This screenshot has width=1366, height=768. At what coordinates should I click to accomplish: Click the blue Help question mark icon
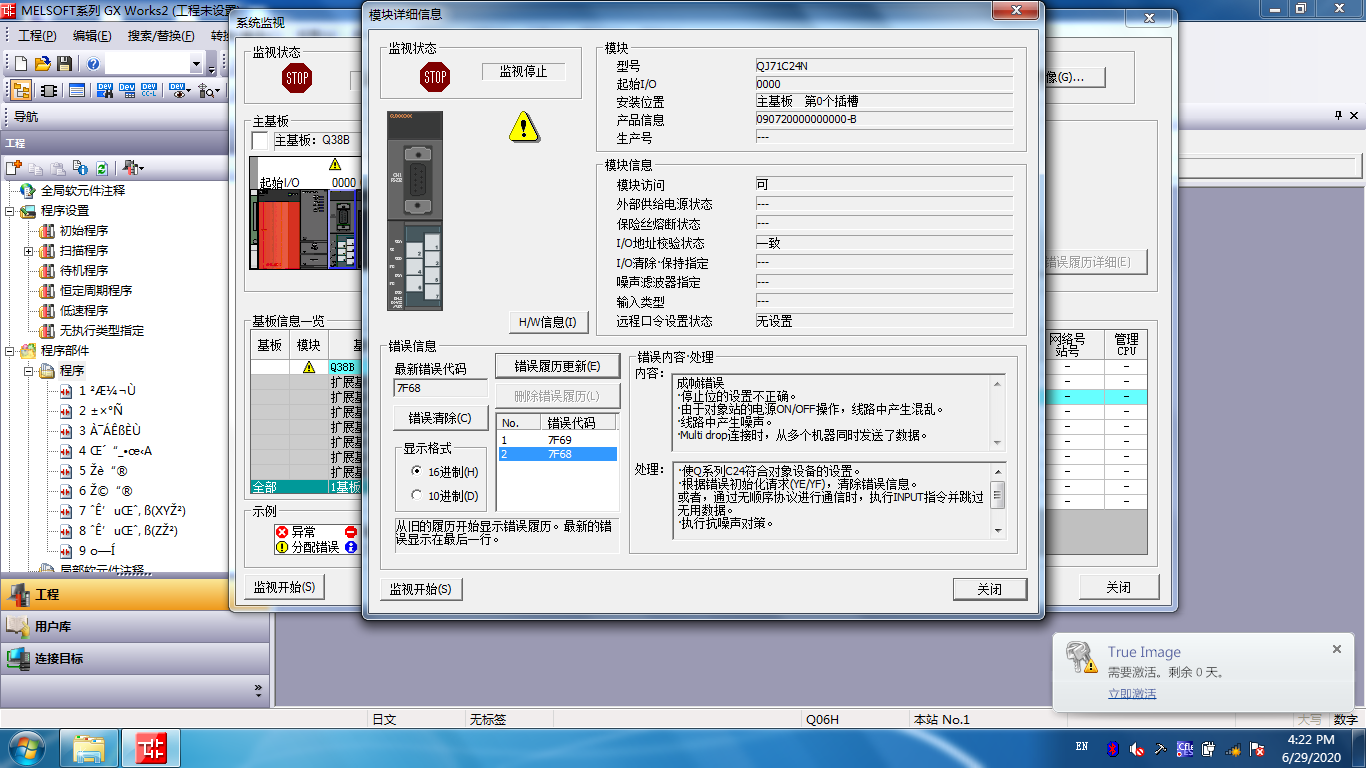(93, 64)
